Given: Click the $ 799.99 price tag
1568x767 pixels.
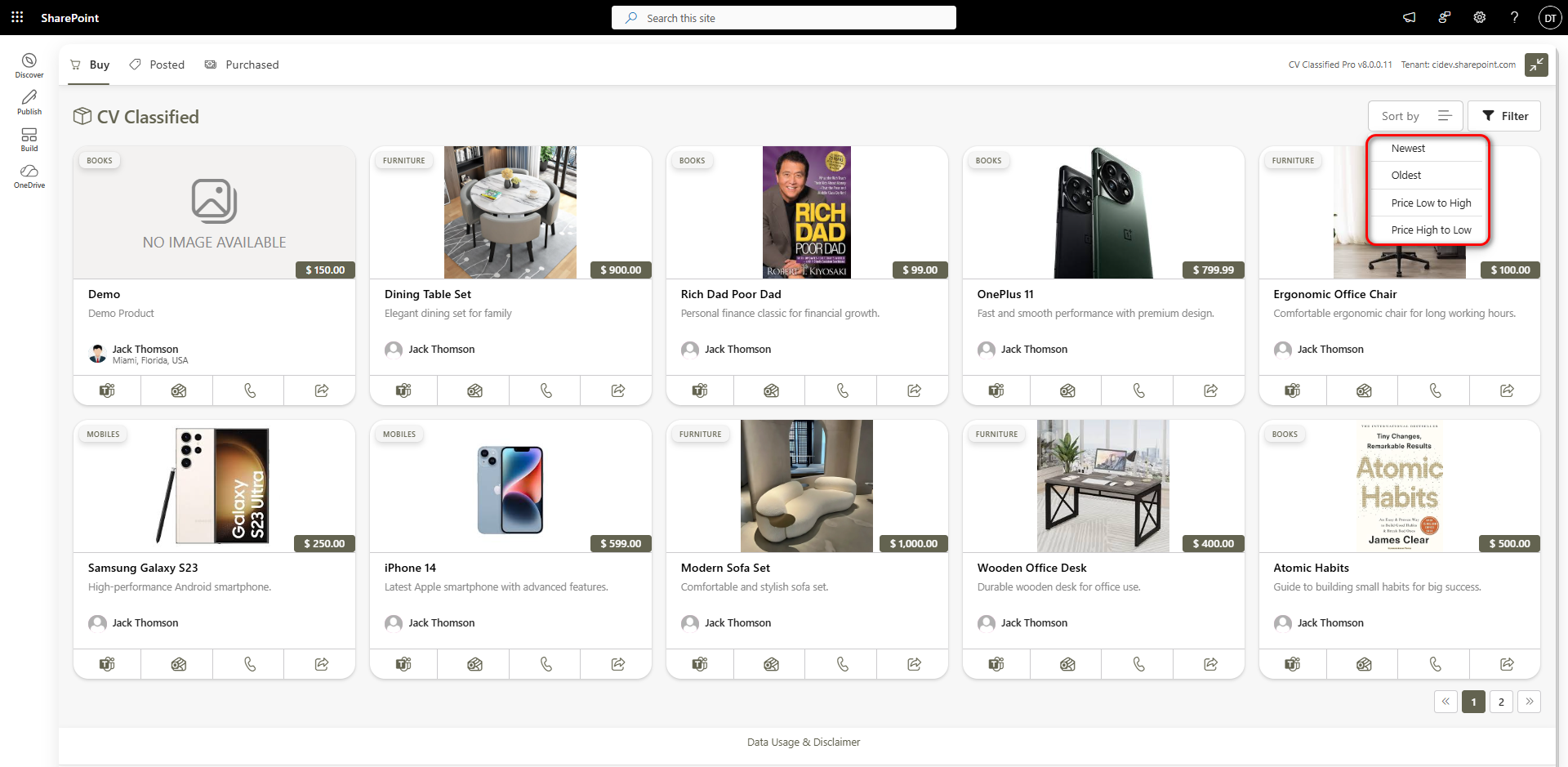Looking at the screenshot, I should pos(1214,270).
